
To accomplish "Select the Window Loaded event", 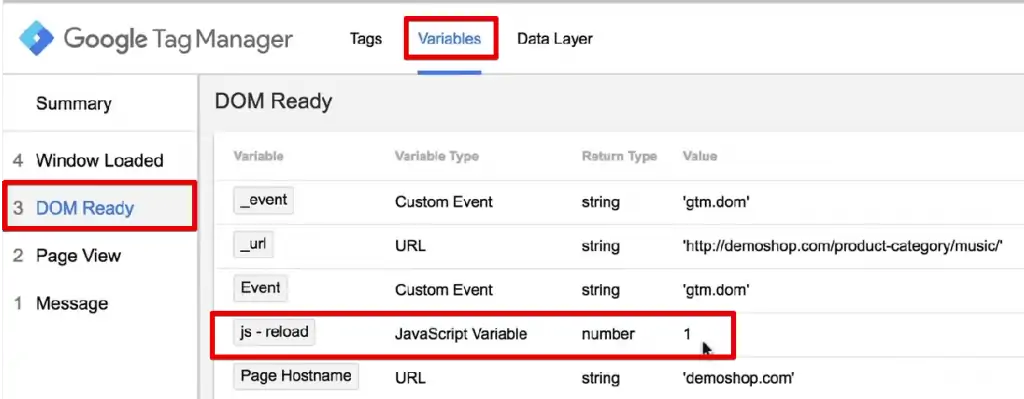I will click(99, 161).
